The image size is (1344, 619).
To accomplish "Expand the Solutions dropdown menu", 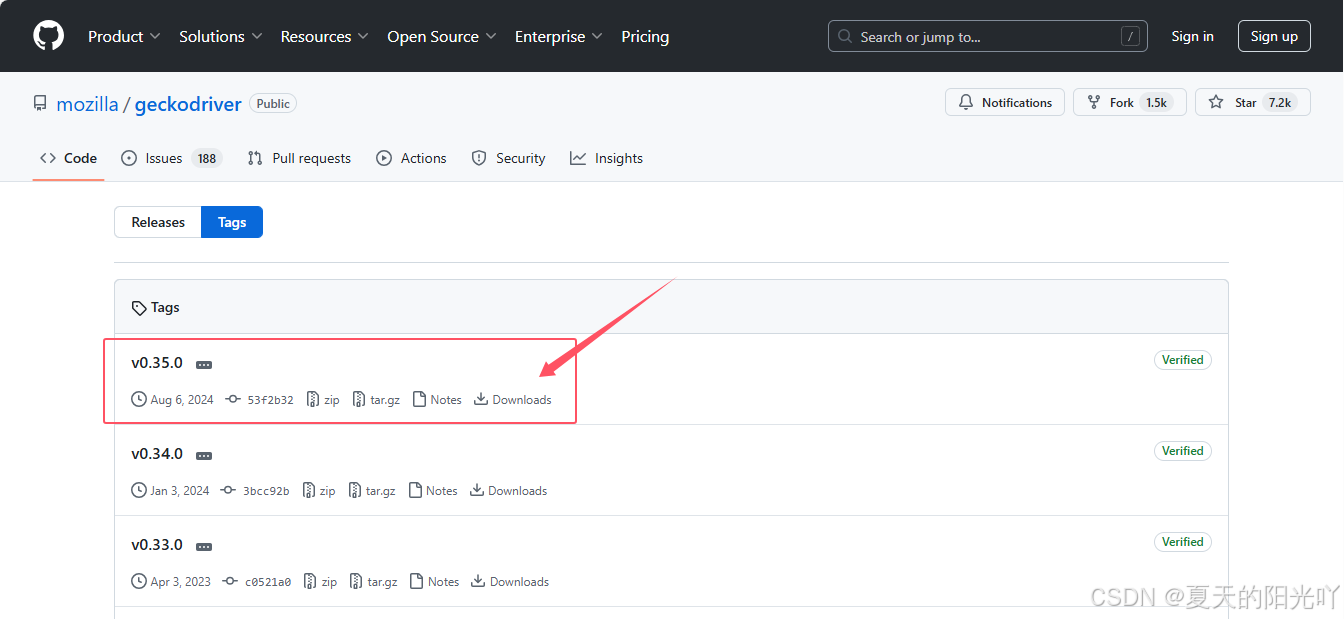I will point(220,36).
